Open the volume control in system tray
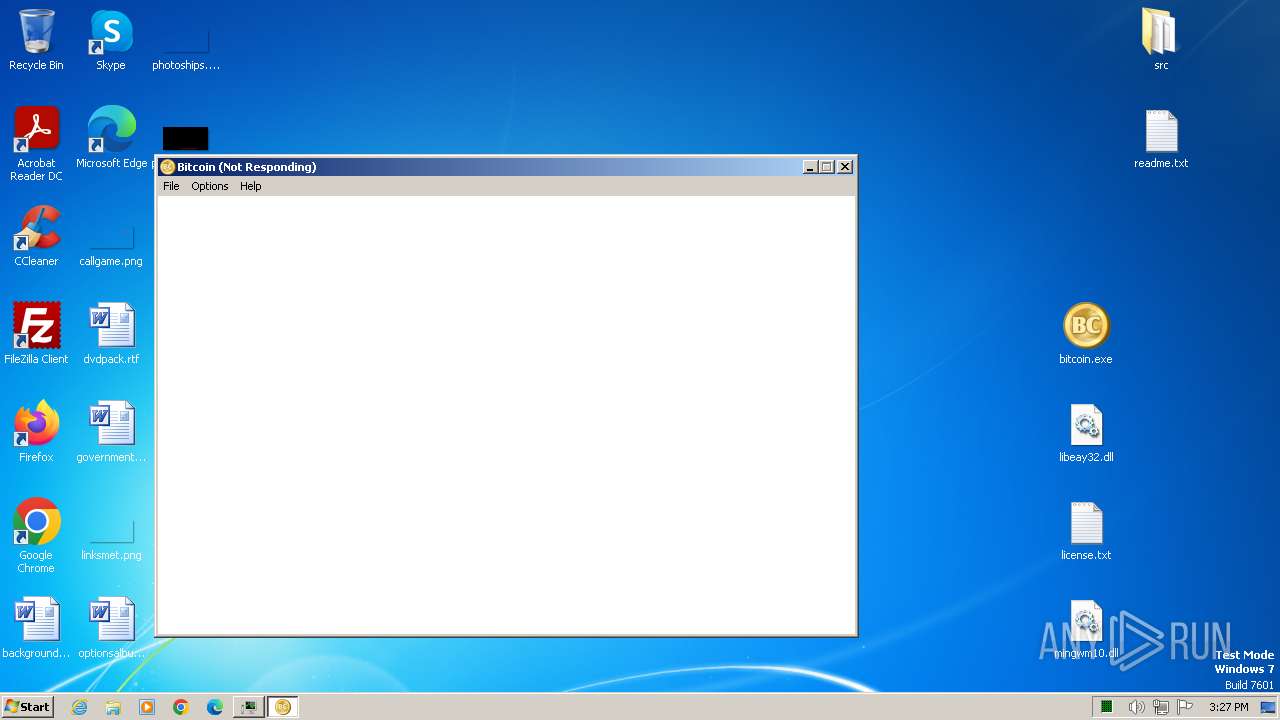Viewport: 1280px width, 720px height. (1136, 707)
